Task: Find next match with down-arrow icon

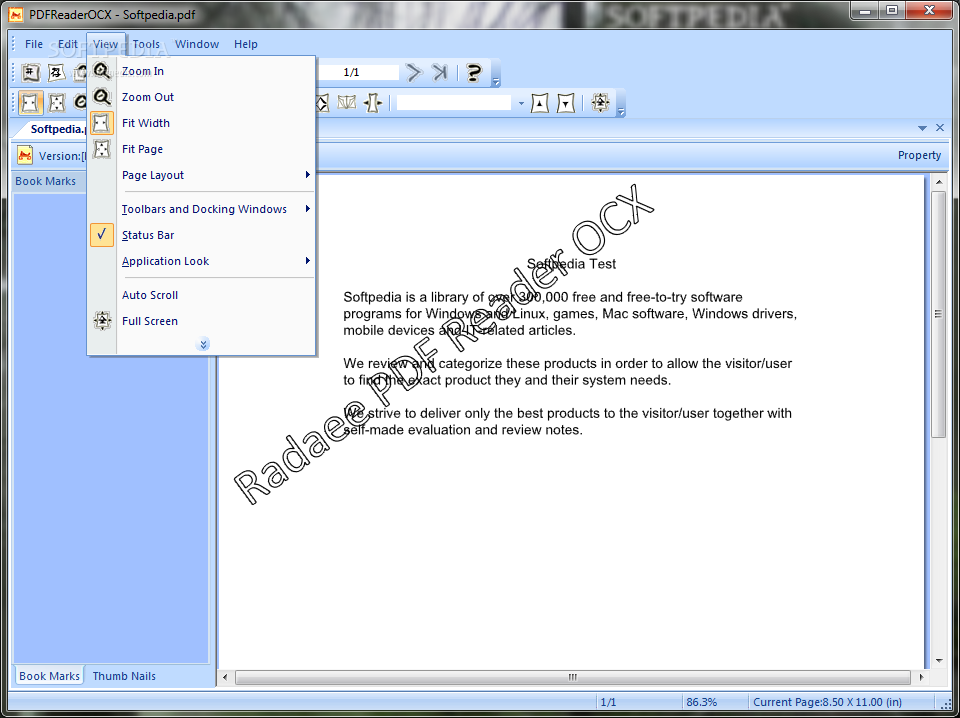Action: 566,103
